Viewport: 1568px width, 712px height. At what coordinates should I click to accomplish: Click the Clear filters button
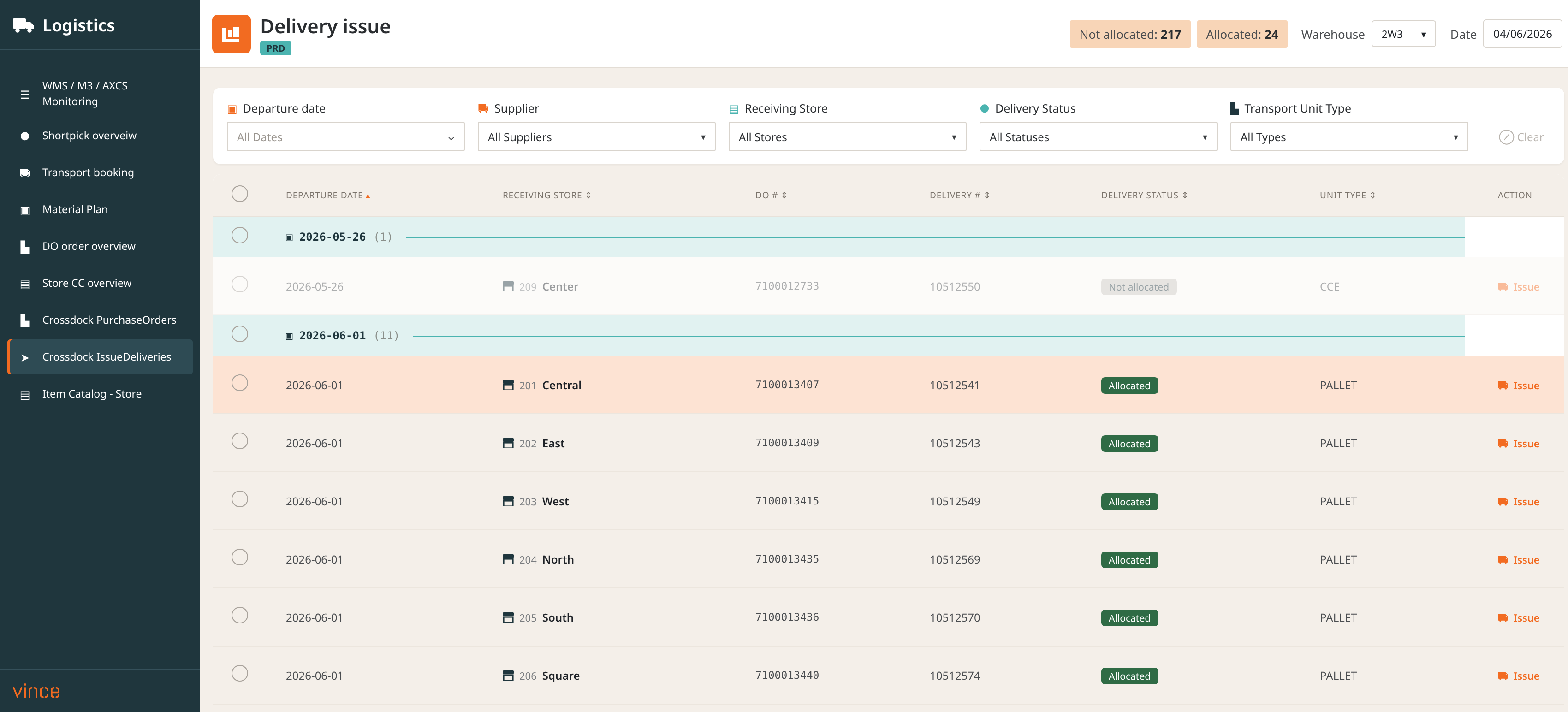coord(1521,137)
